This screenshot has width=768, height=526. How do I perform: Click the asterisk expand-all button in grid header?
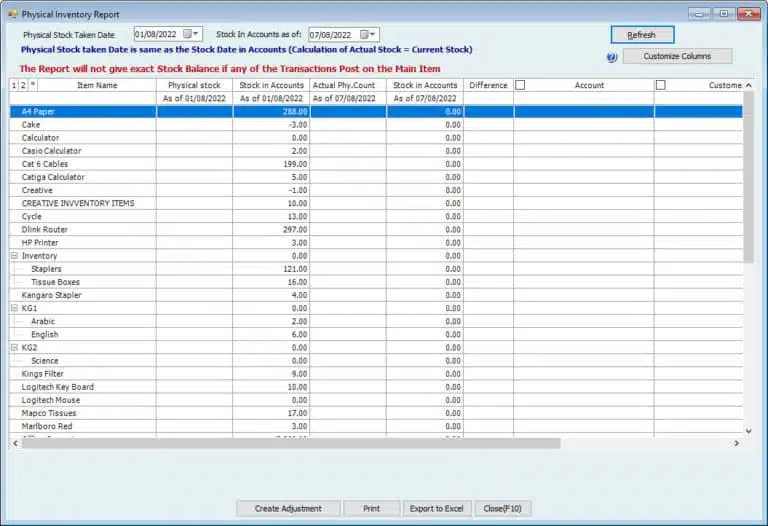pos(32,86)
